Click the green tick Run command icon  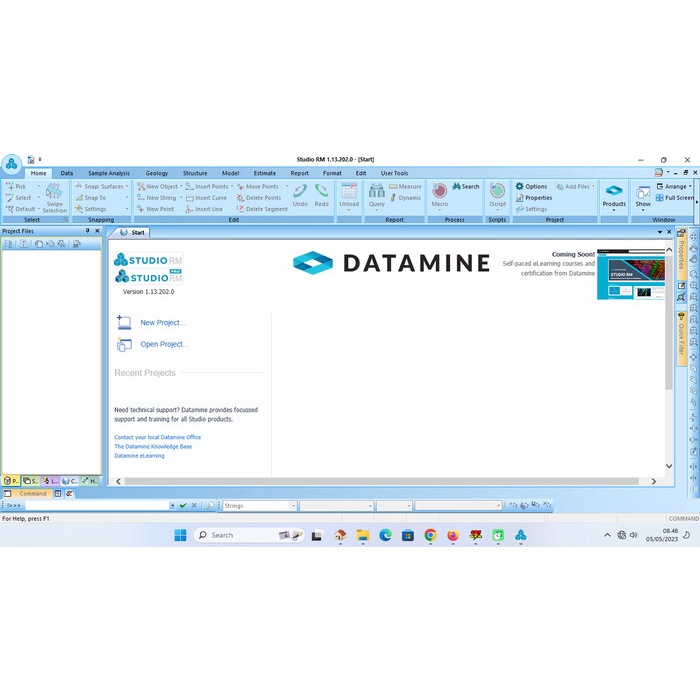[183, 505]
